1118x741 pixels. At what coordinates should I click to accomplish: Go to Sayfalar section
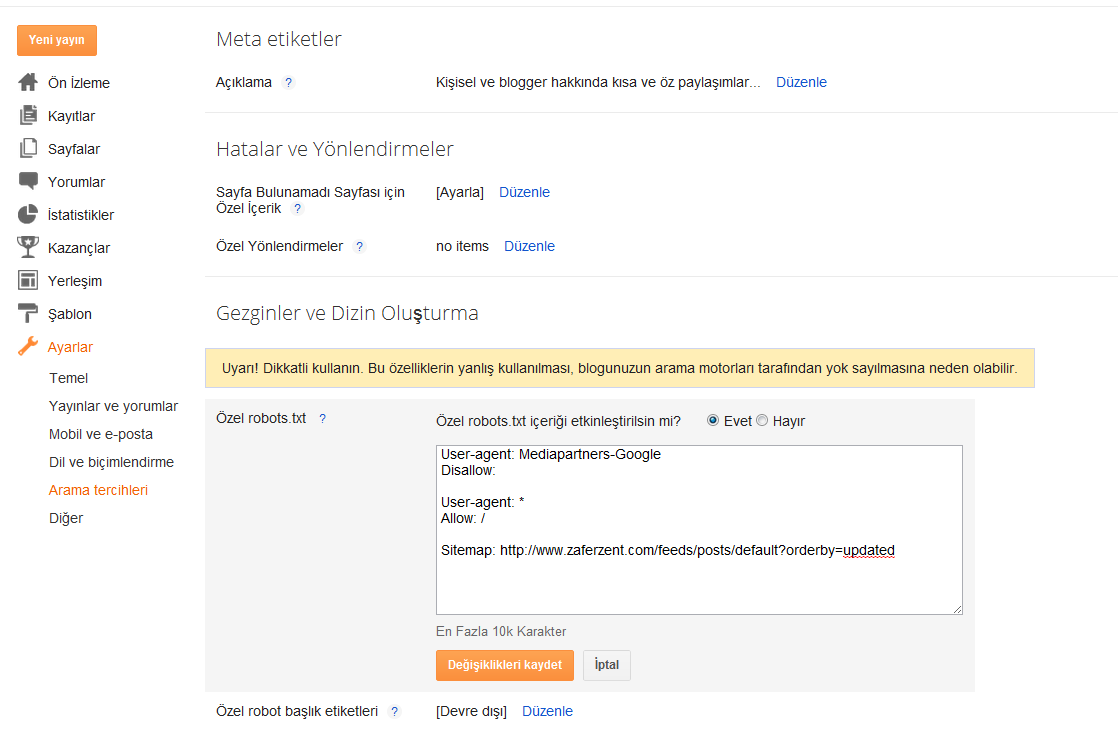[74, 149]
